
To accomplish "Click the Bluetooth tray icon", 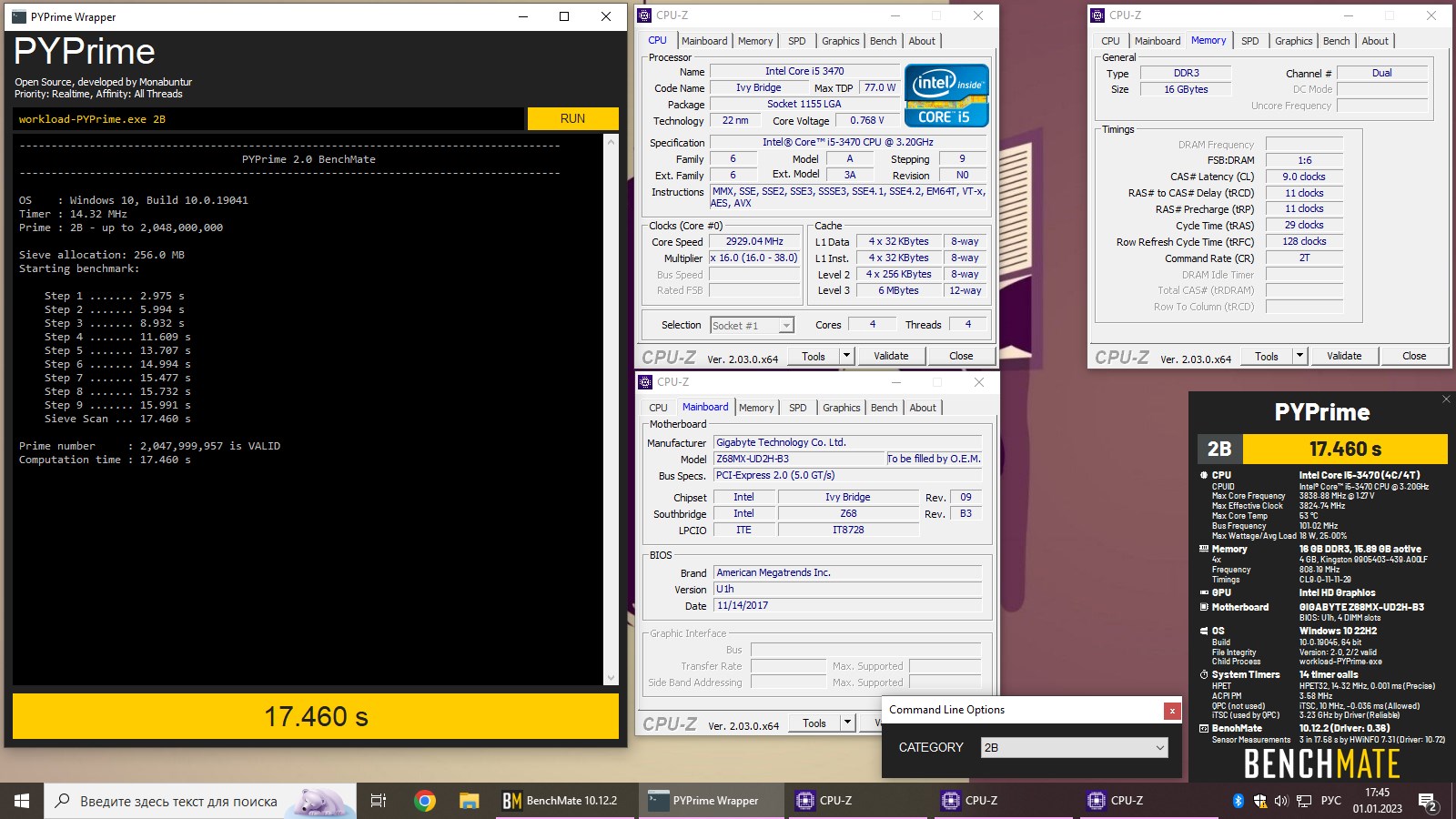I will 1238,801.
